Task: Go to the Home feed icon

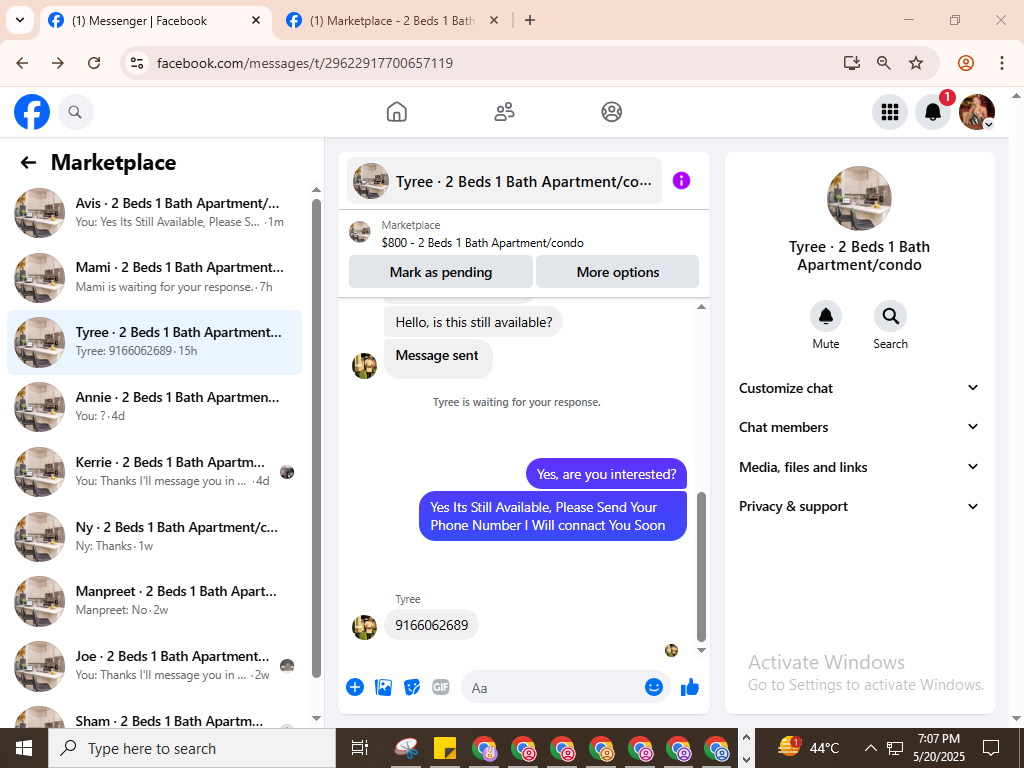Action: pyautogui.click(x=396, y=112)
